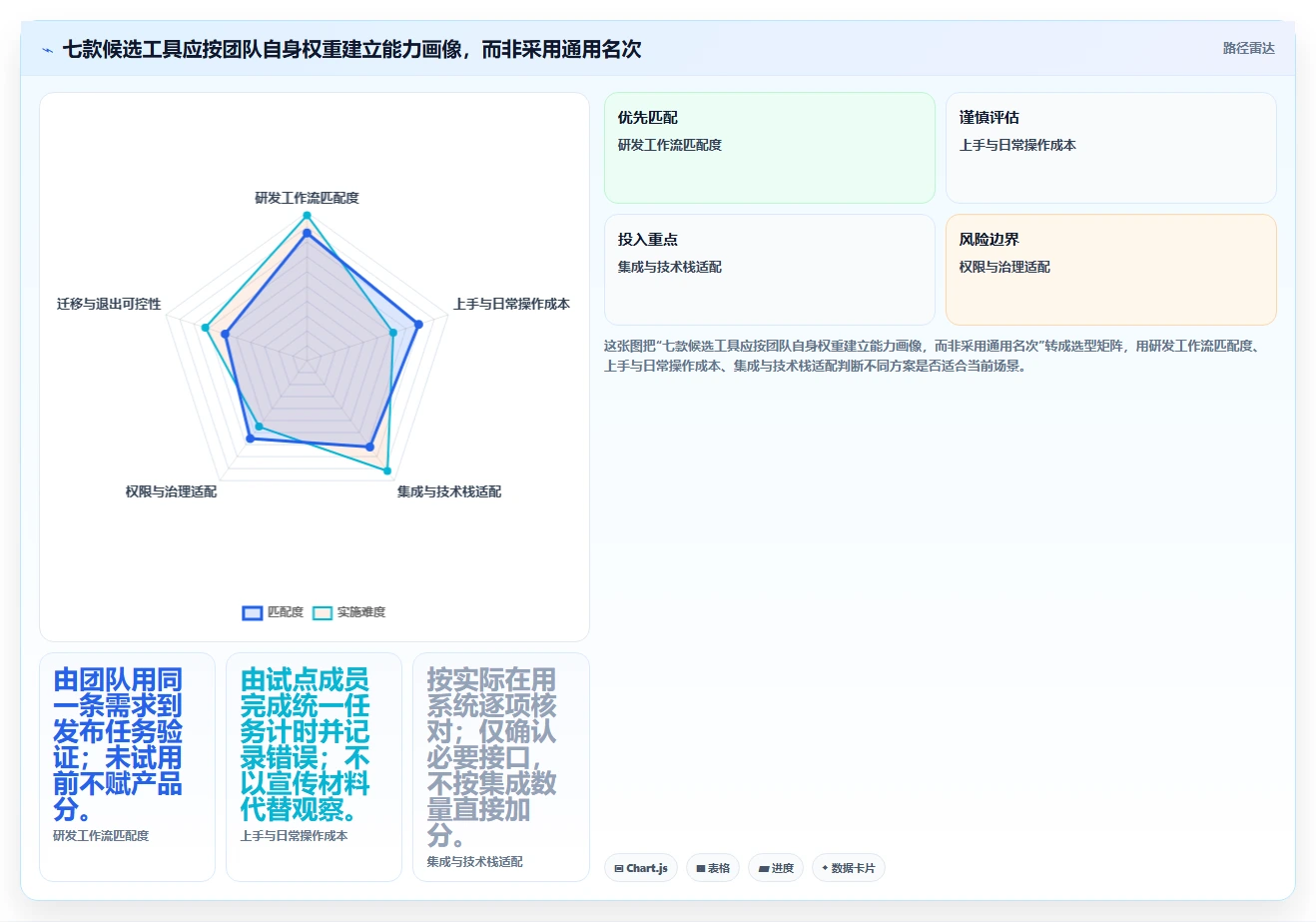Click radar axis label 上手与日常操作成本

[511, 304]
